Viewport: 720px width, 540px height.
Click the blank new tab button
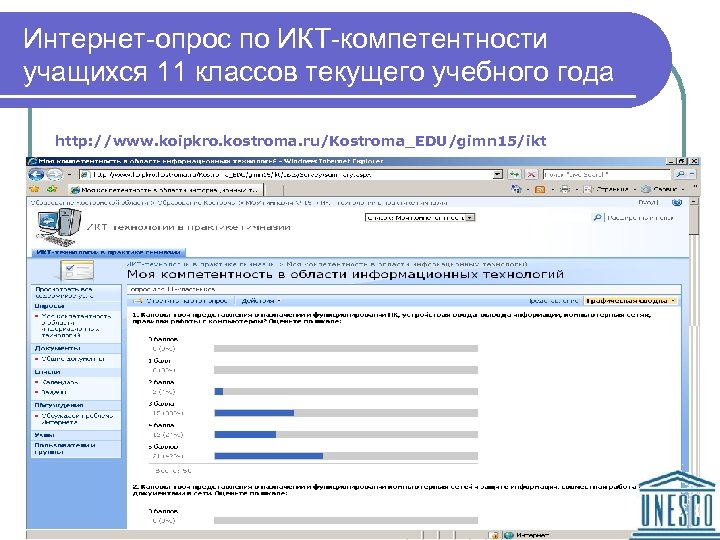(x=274, y=190)
